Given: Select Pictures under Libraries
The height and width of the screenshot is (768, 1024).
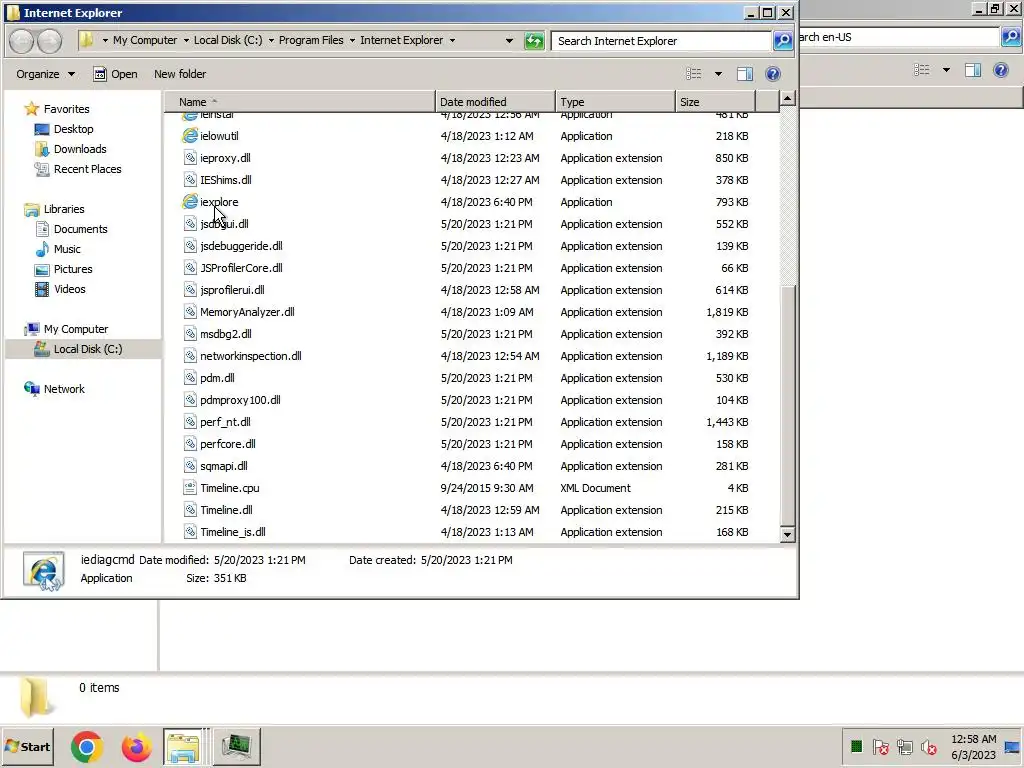Looking at the screenshot, I should (73, 269).
